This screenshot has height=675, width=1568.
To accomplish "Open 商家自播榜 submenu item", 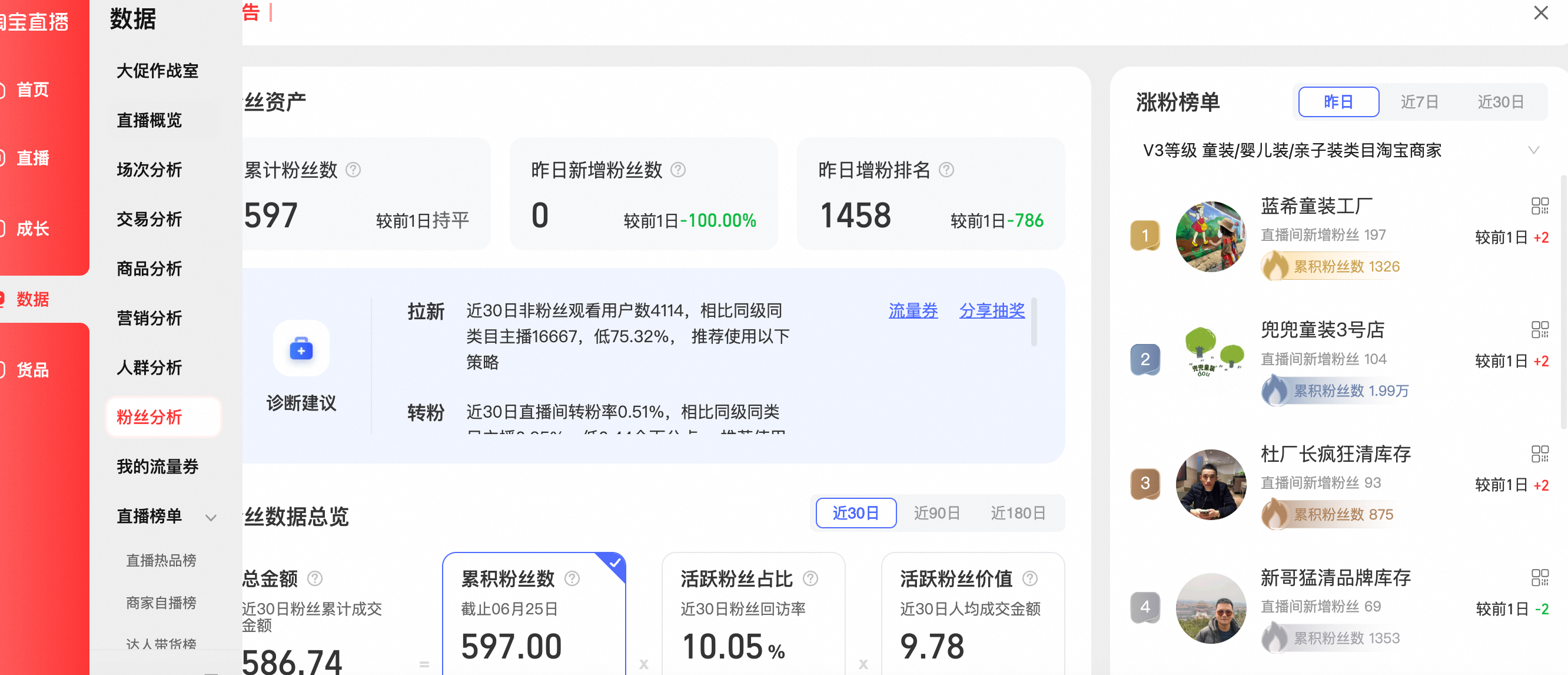I will (161, 603).
